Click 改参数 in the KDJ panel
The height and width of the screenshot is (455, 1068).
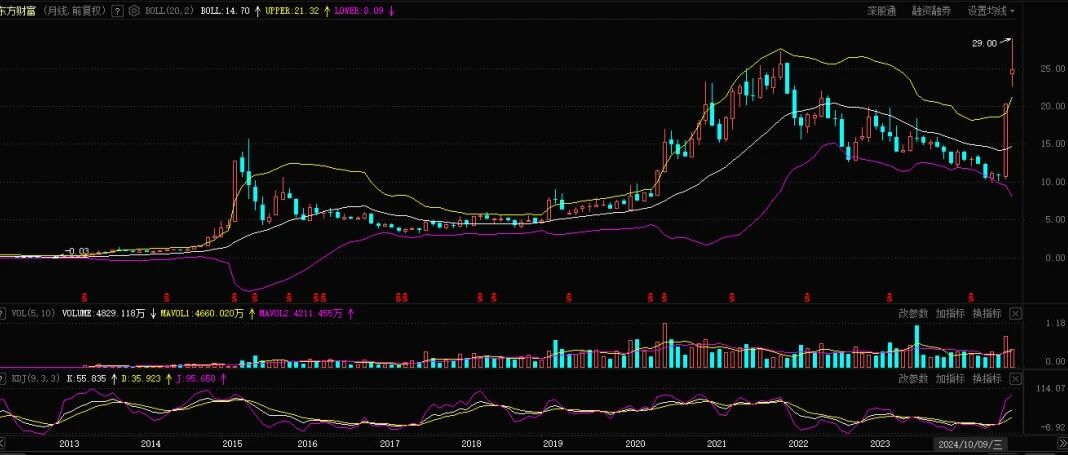coord(913,378)
